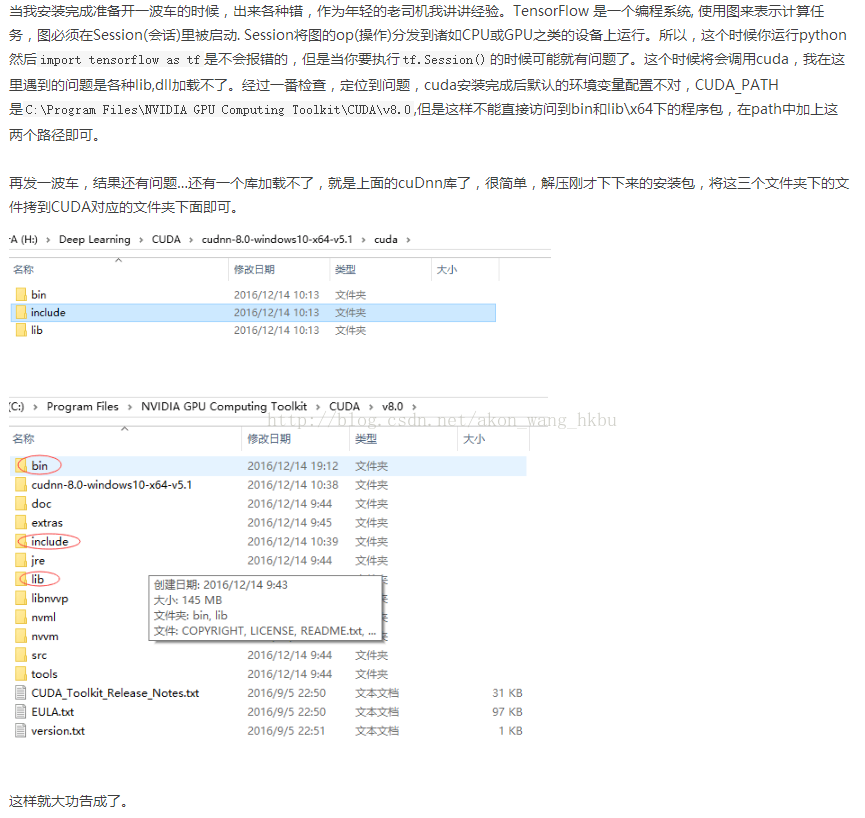The height and width of the screenshot is (818, 865).
Task: Expand chevron after cudnn-8.0-windows10-x64-v5.1 breadcrumb
Action: pyautogui.click(x=364, y=240)
